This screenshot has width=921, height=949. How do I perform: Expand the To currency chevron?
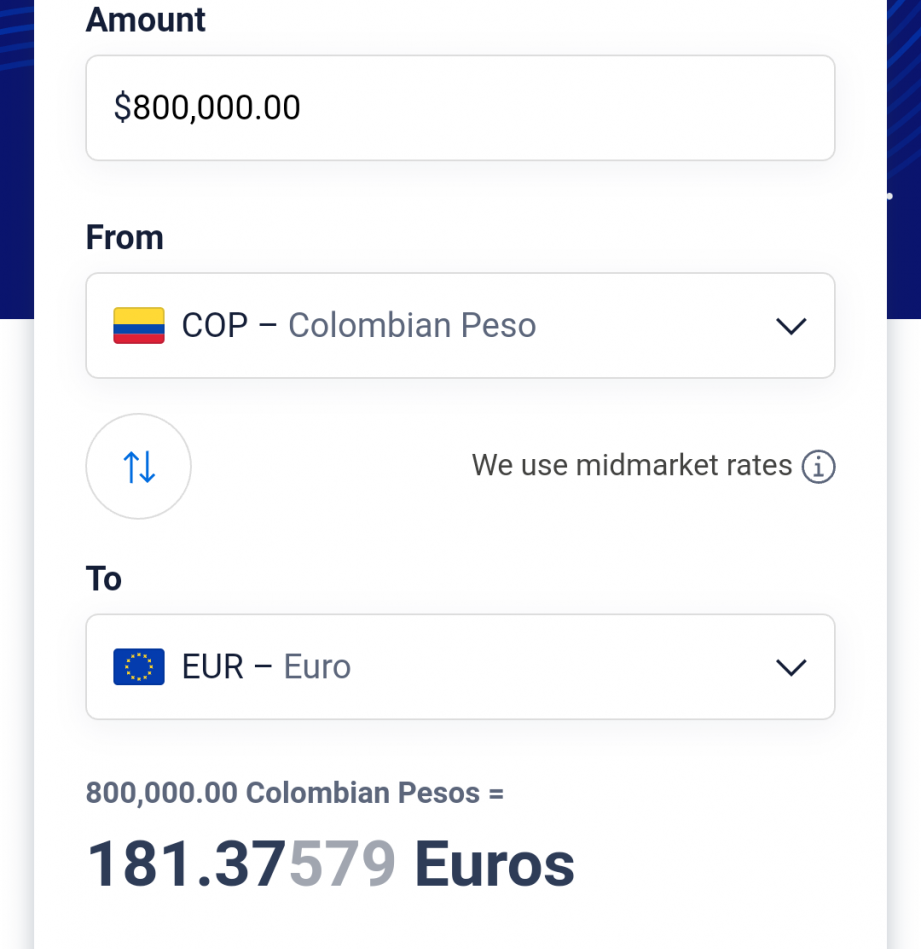pos(791,668)
